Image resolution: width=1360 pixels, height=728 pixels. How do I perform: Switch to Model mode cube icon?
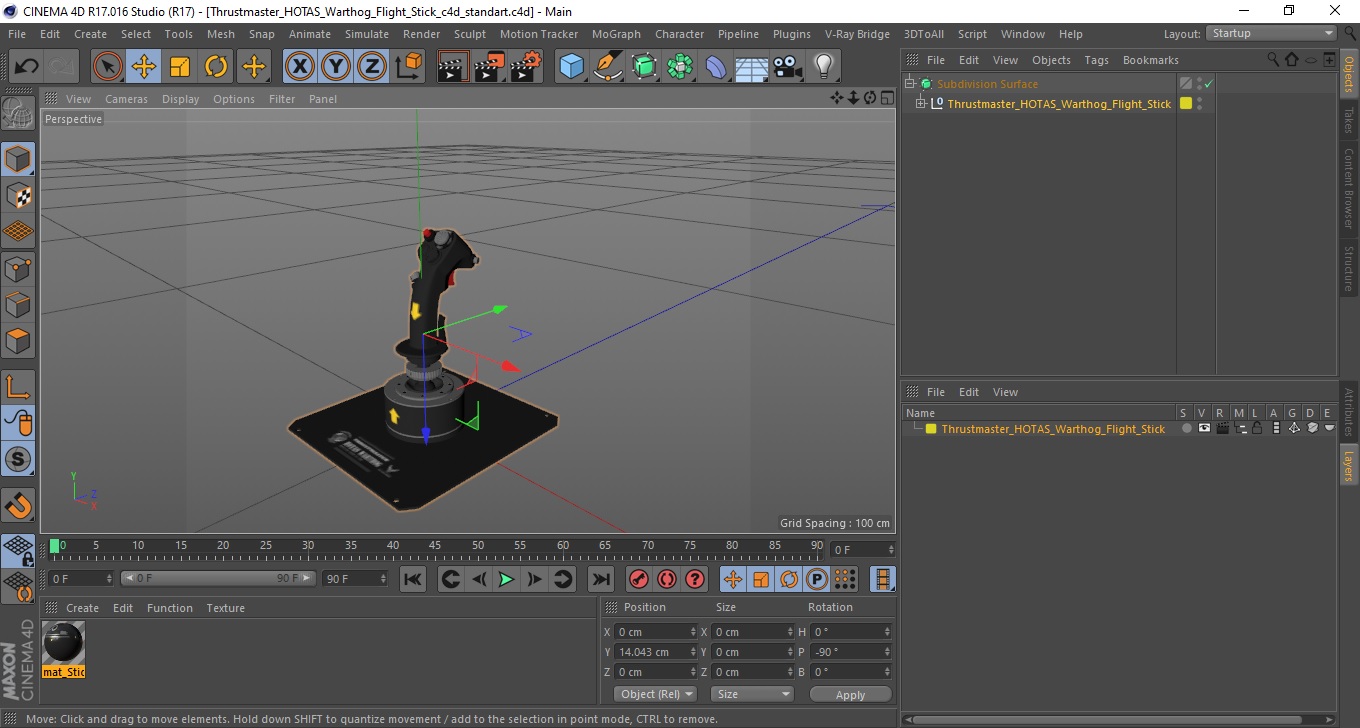click(19, 159)
